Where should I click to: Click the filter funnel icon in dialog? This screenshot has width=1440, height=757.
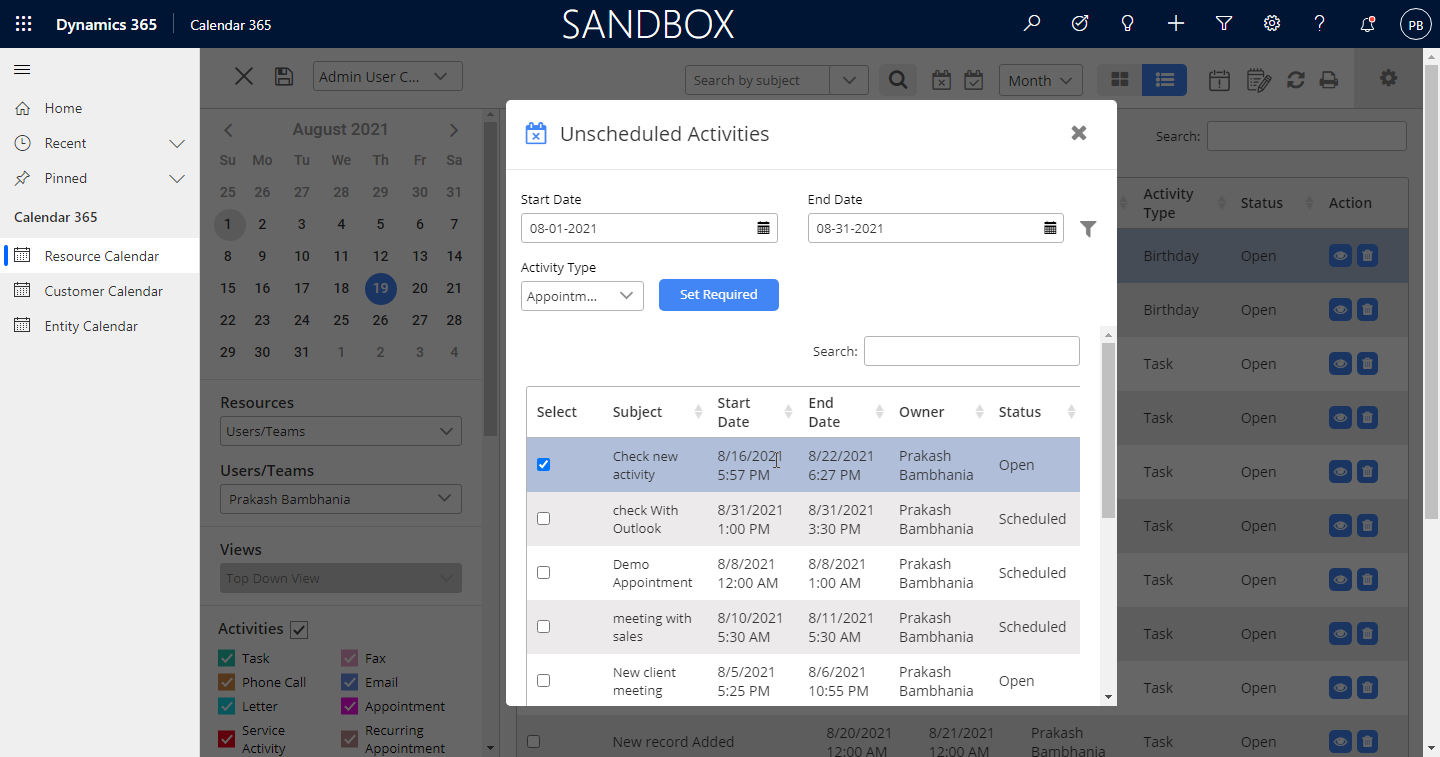coord(1088,229)
